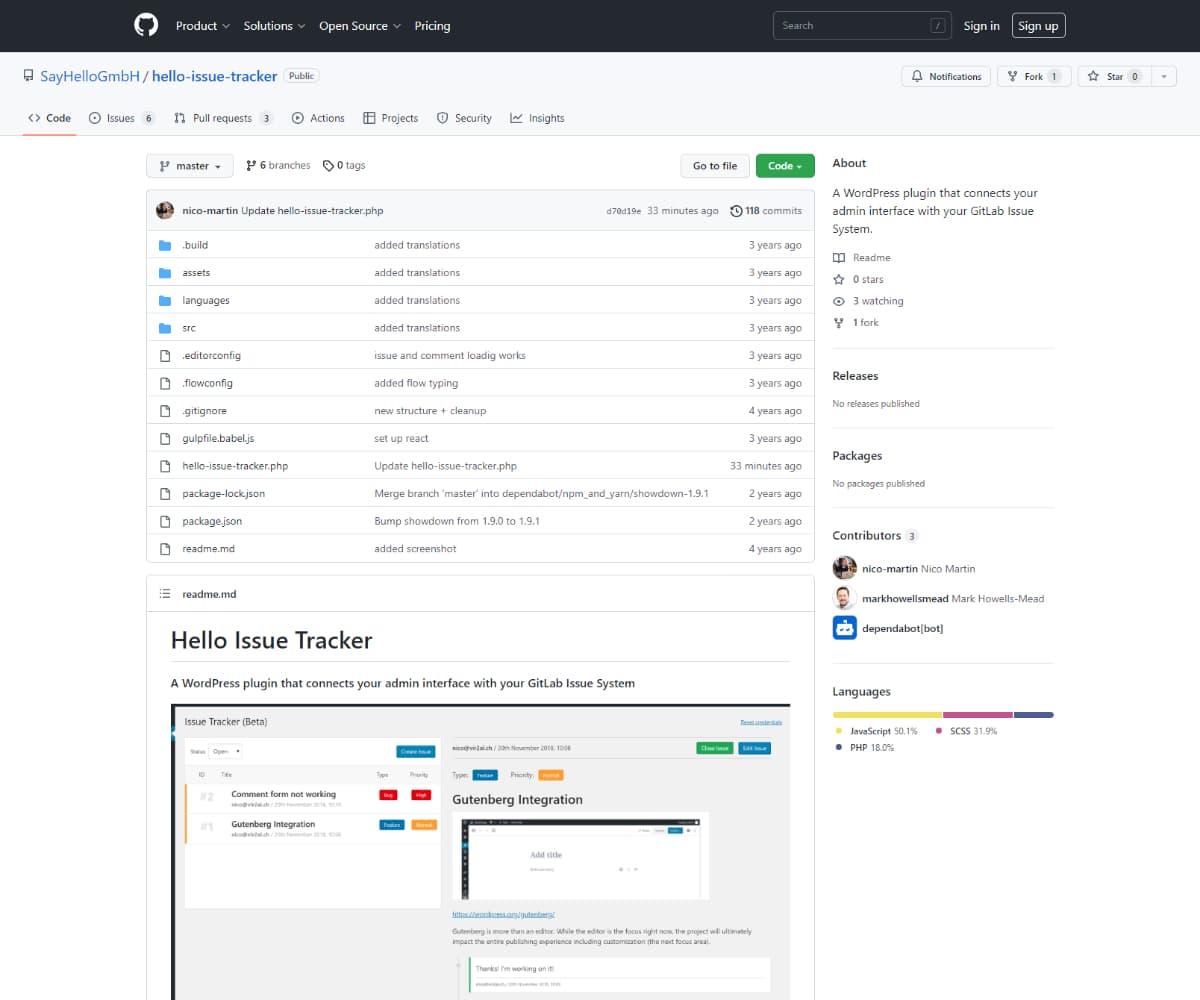Open the package-lock.json file
1200x1000 pixels.
[223, 494]
